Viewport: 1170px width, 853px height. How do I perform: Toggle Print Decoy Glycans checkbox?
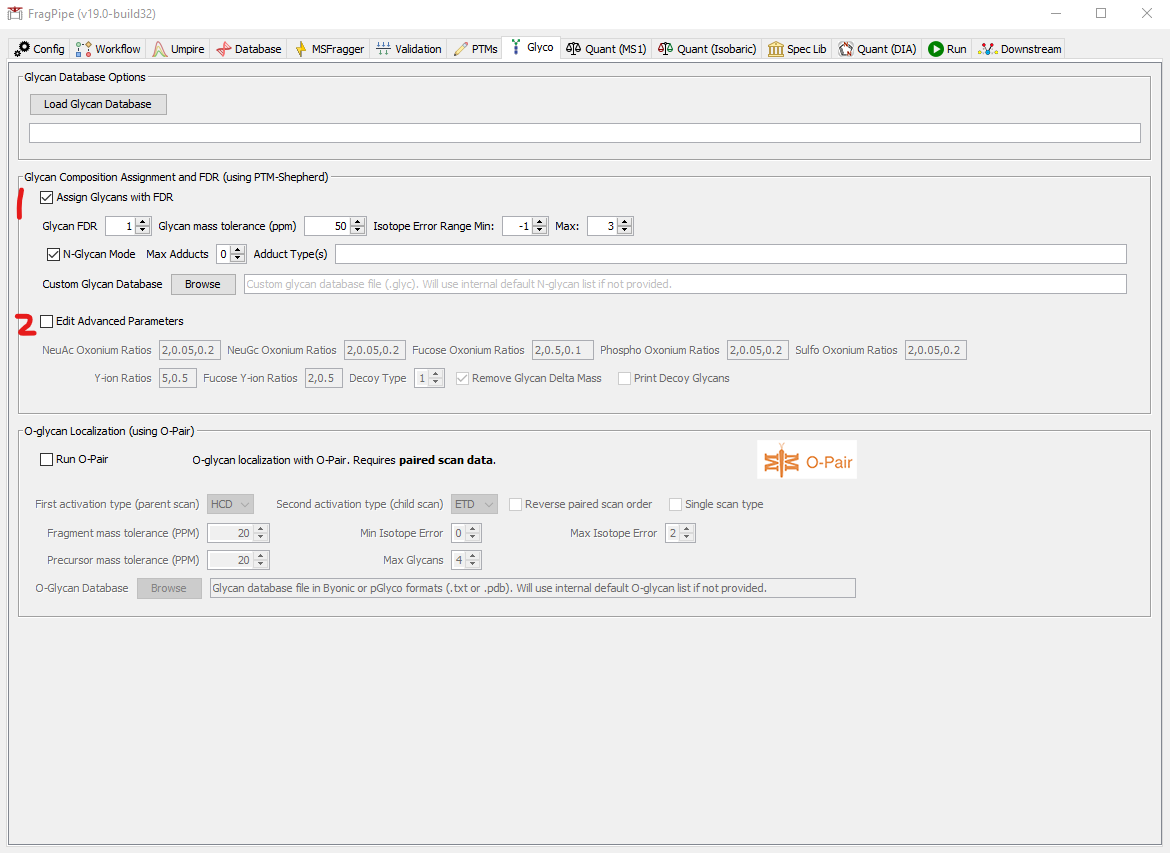point(625,378)
